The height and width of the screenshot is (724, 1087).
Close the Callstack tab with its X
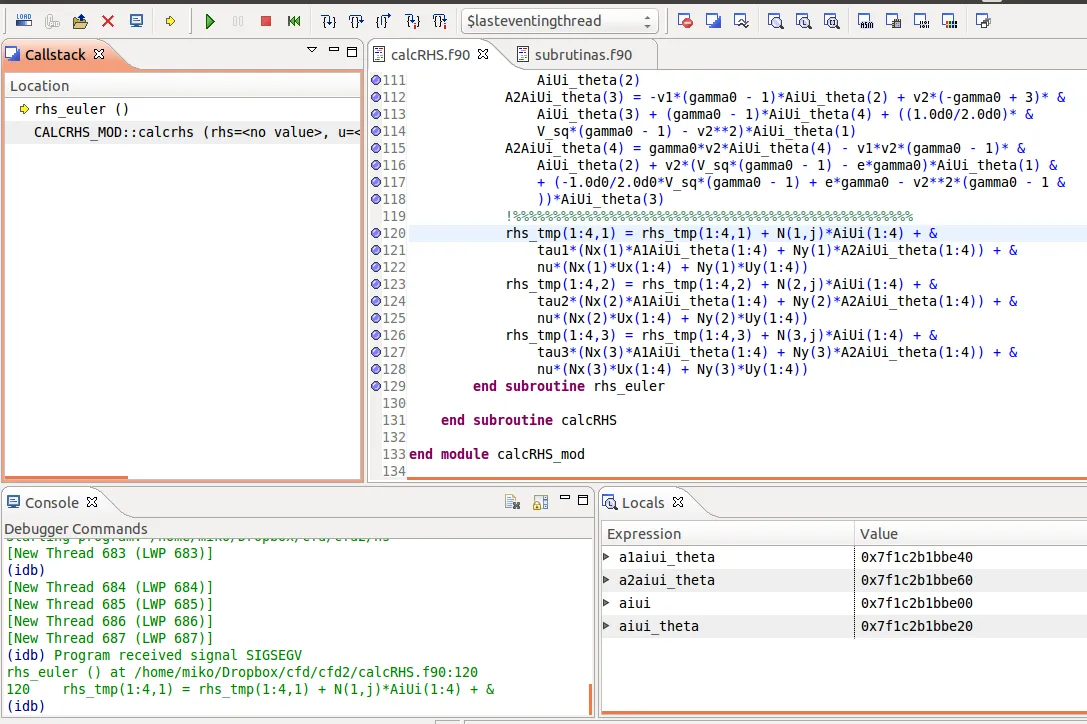click(x=99, y=53)
